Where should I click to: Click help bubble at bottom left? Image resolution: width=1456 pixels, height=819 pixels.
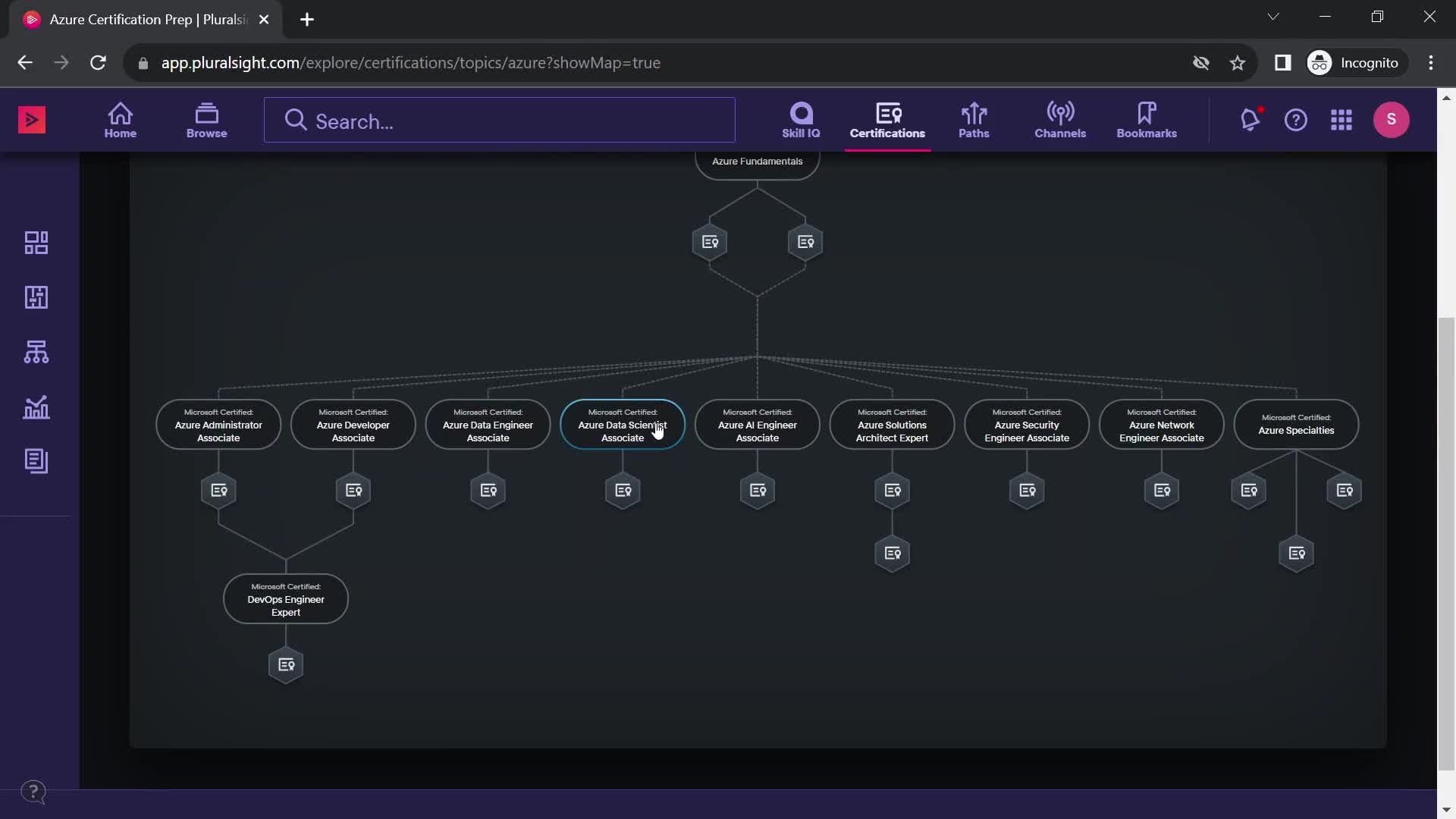(33, 792)
